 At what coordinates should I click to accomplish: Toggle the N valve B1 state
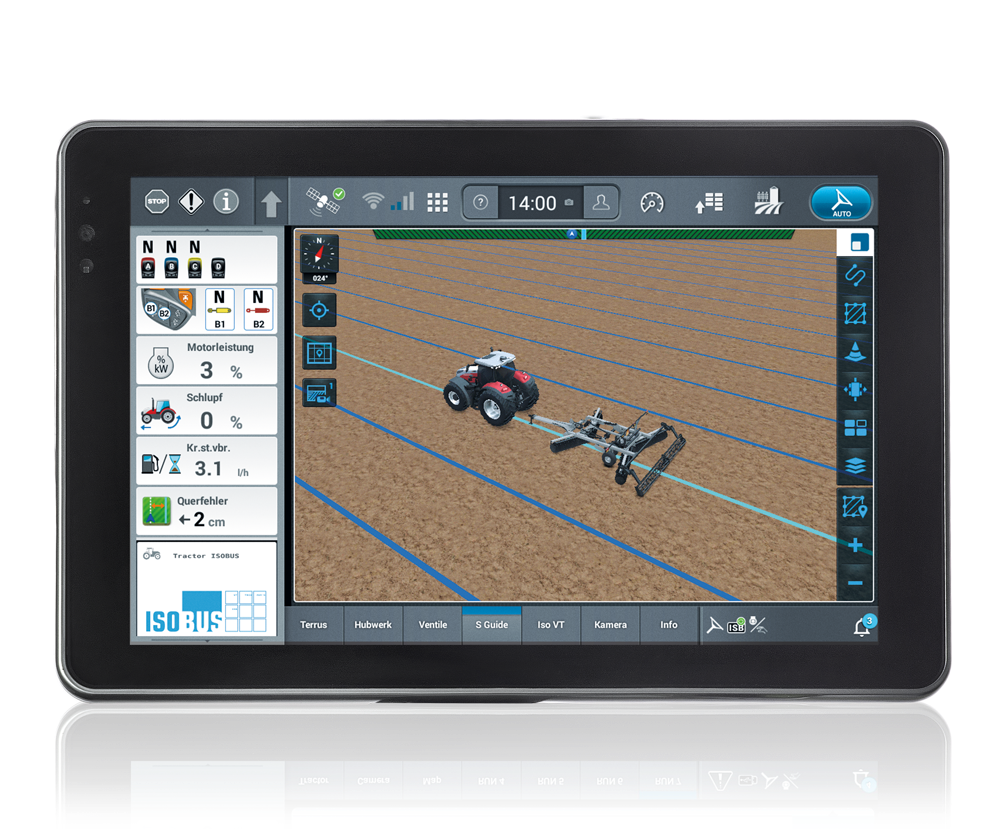pos(219,310)
